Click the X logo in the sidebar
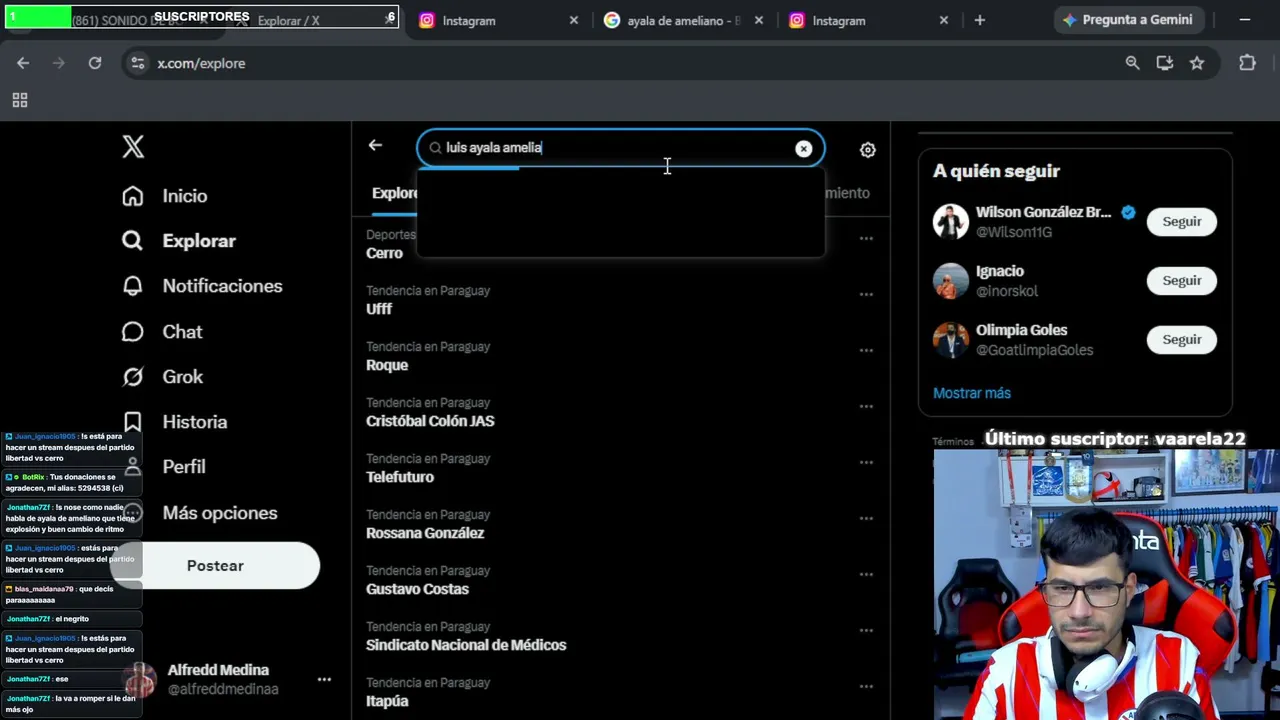This screenshot has width=1280, height=720. pyautogui.click(x=133, y=147)
